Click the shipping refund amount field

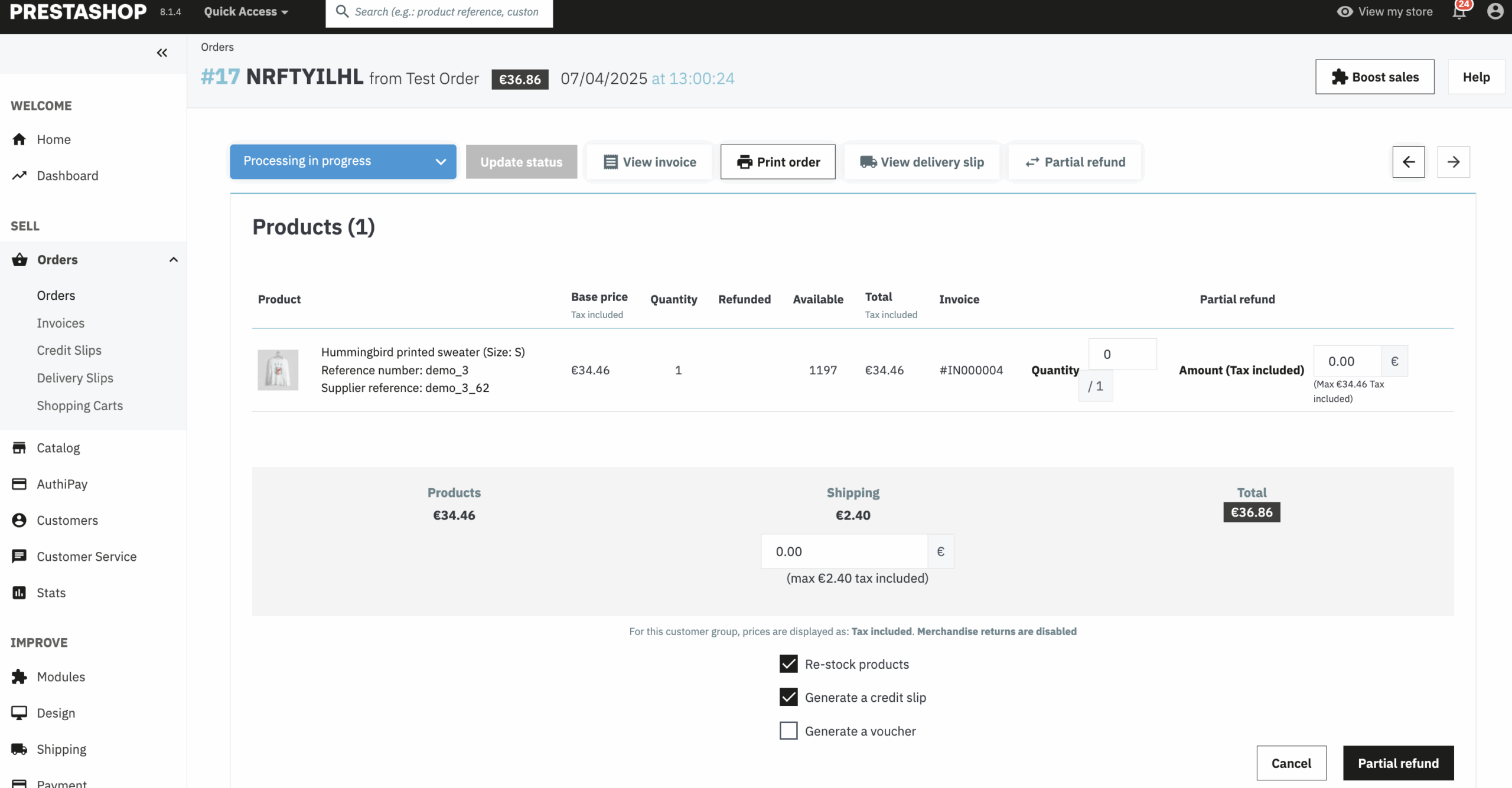844,551
